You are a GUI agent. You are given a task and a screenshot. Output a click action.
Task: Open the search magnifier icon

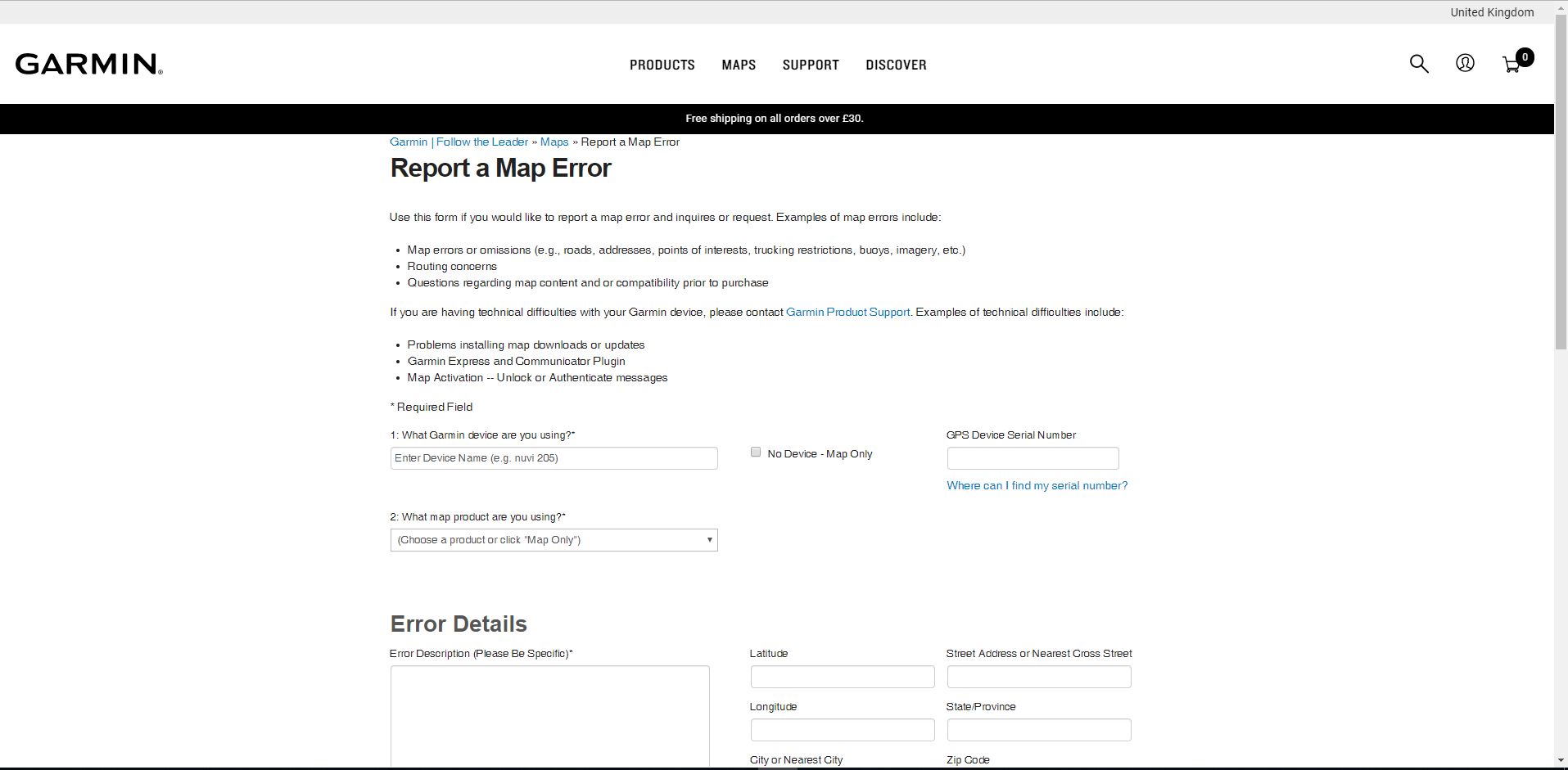[x=1419, y=64]
